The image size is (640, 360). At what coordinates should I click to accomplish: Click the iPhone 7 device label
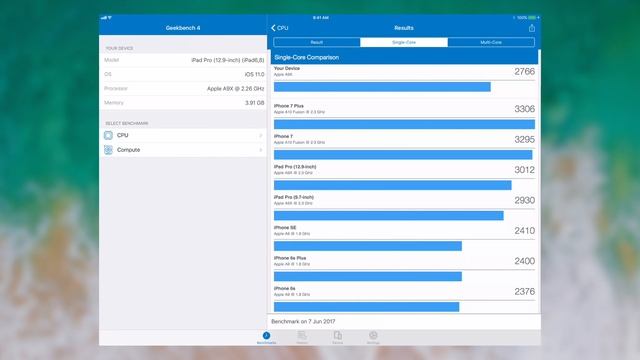point(283,136)
